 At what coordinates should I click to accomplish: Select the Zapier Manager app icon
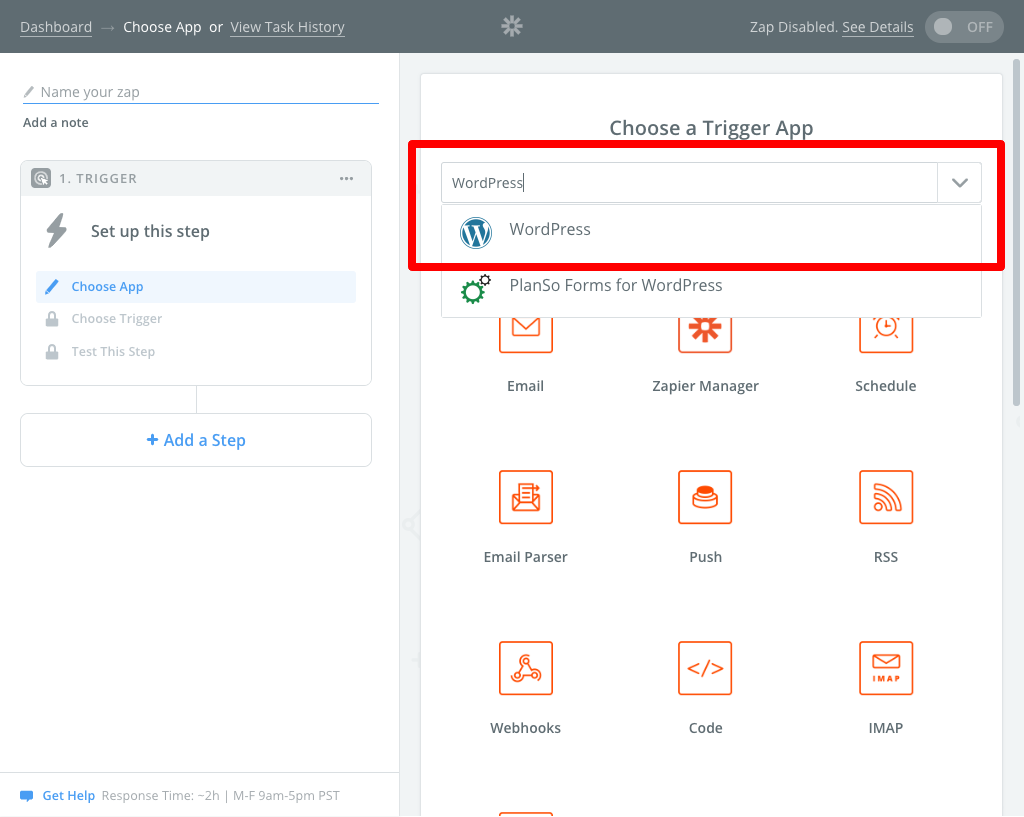[705, 335]
